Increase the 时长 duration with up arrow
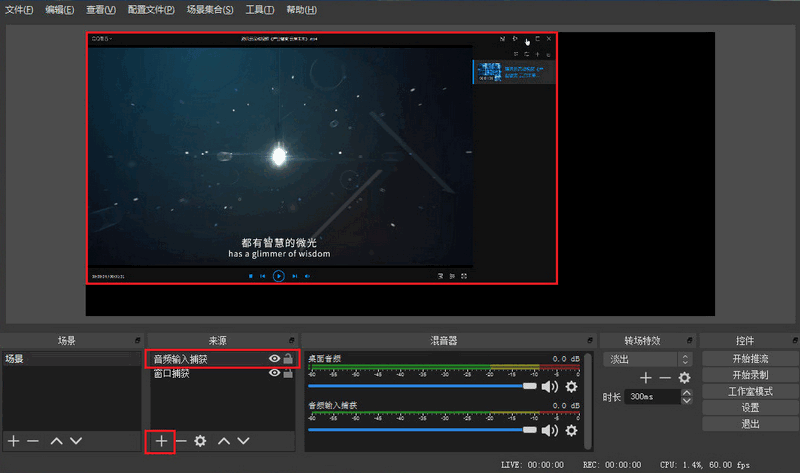800x473 pixels. (x=685, y=393)
